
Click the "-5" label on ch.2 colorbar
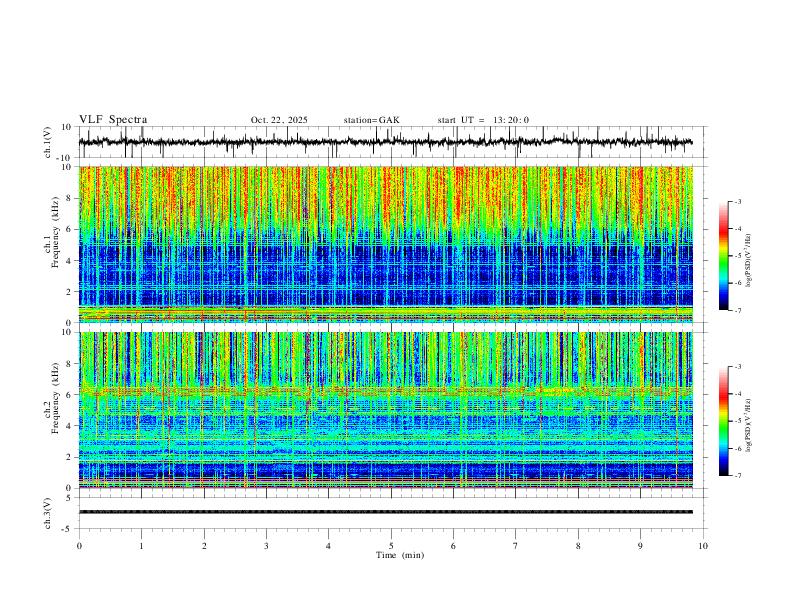(738, 421)
